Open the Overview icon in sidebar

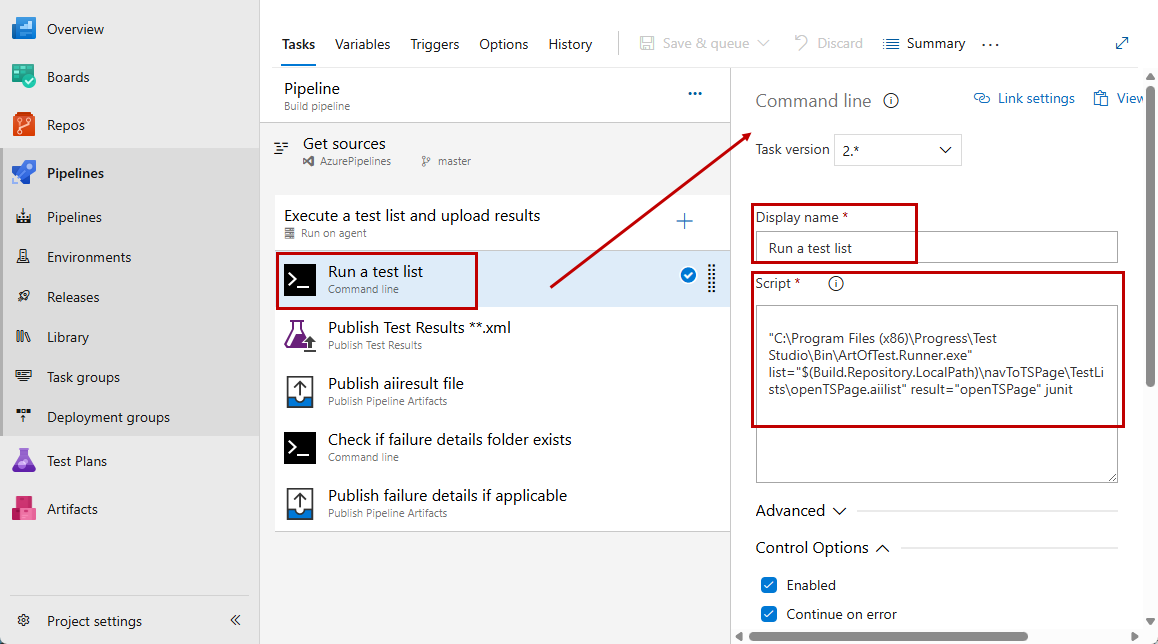24,29
